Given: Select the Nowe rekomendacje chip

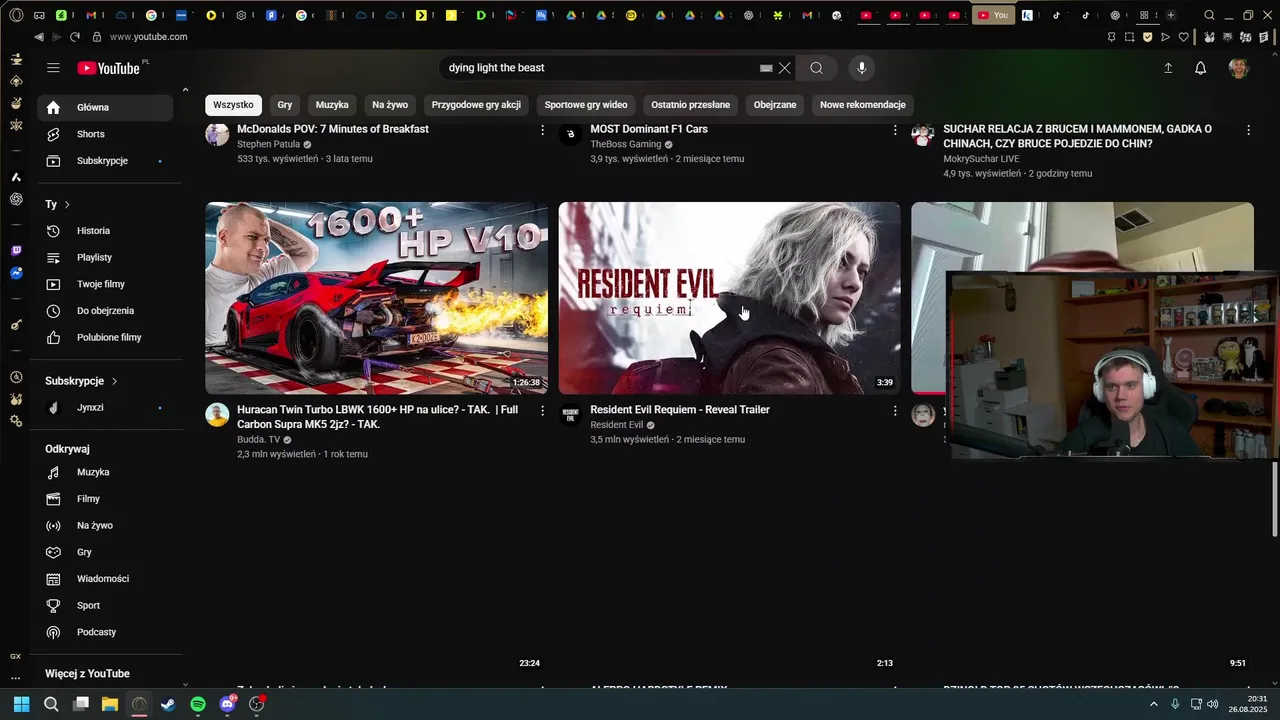Looking at the screenshot, I should [x=863, y=105].
